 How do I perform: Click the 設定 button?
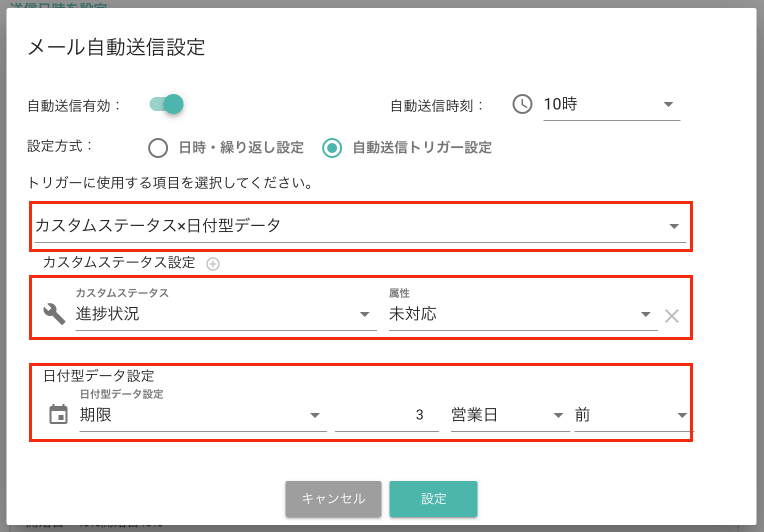point(434,499)
